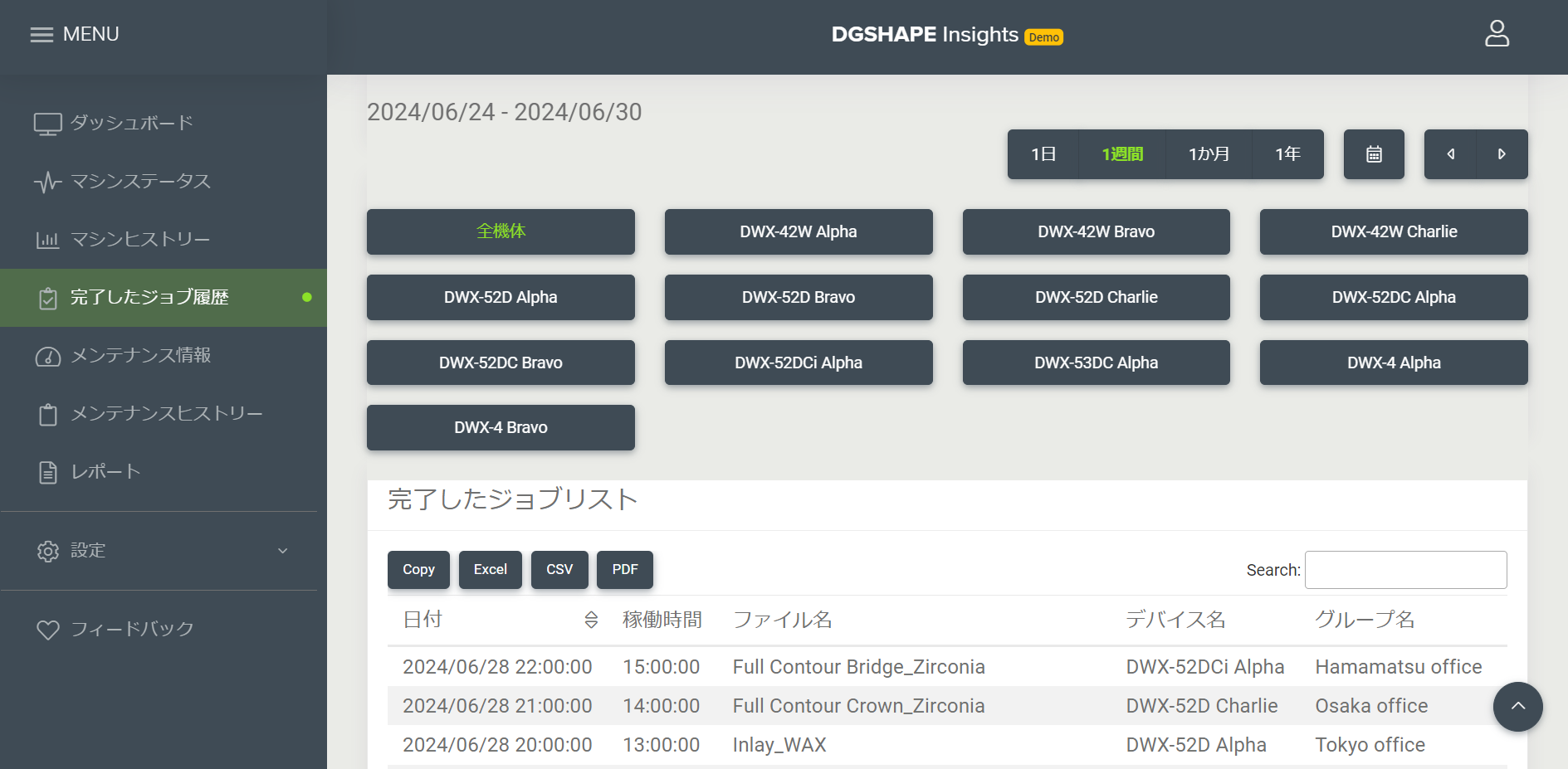Filter by DWX-42W Charlie

coord(1394,231)
